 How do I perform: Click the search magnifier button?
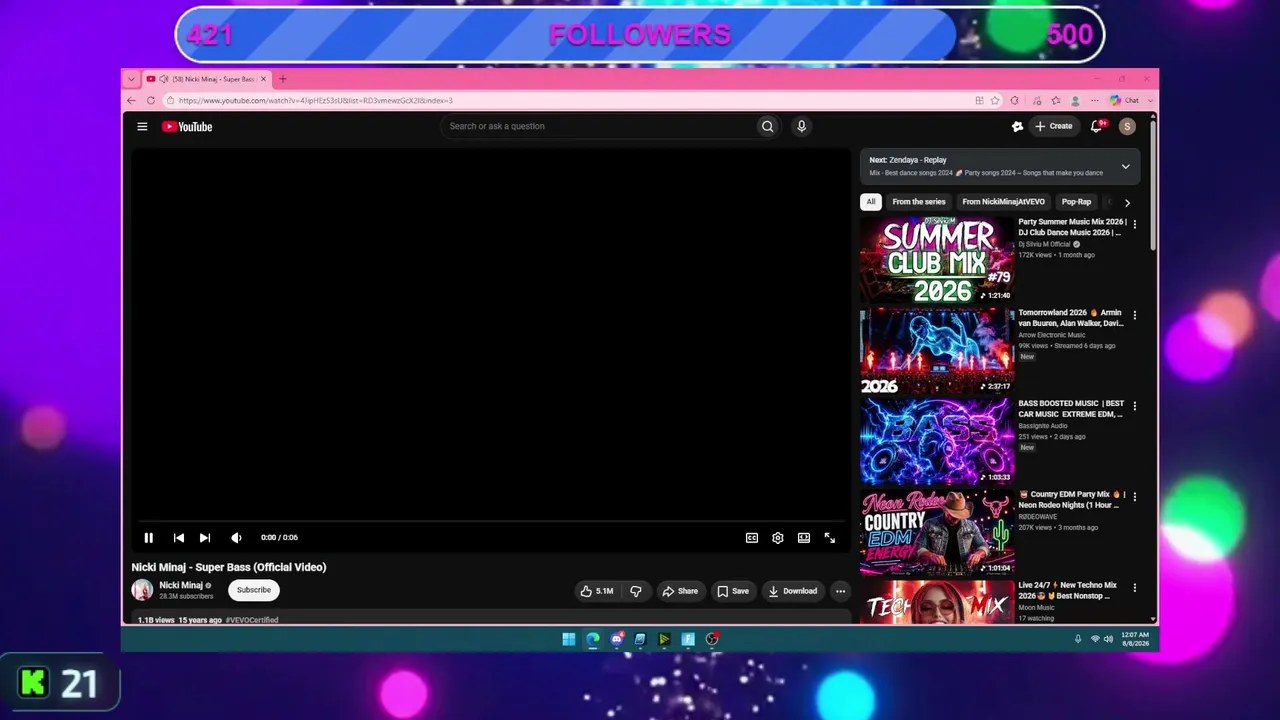[767, 127]
